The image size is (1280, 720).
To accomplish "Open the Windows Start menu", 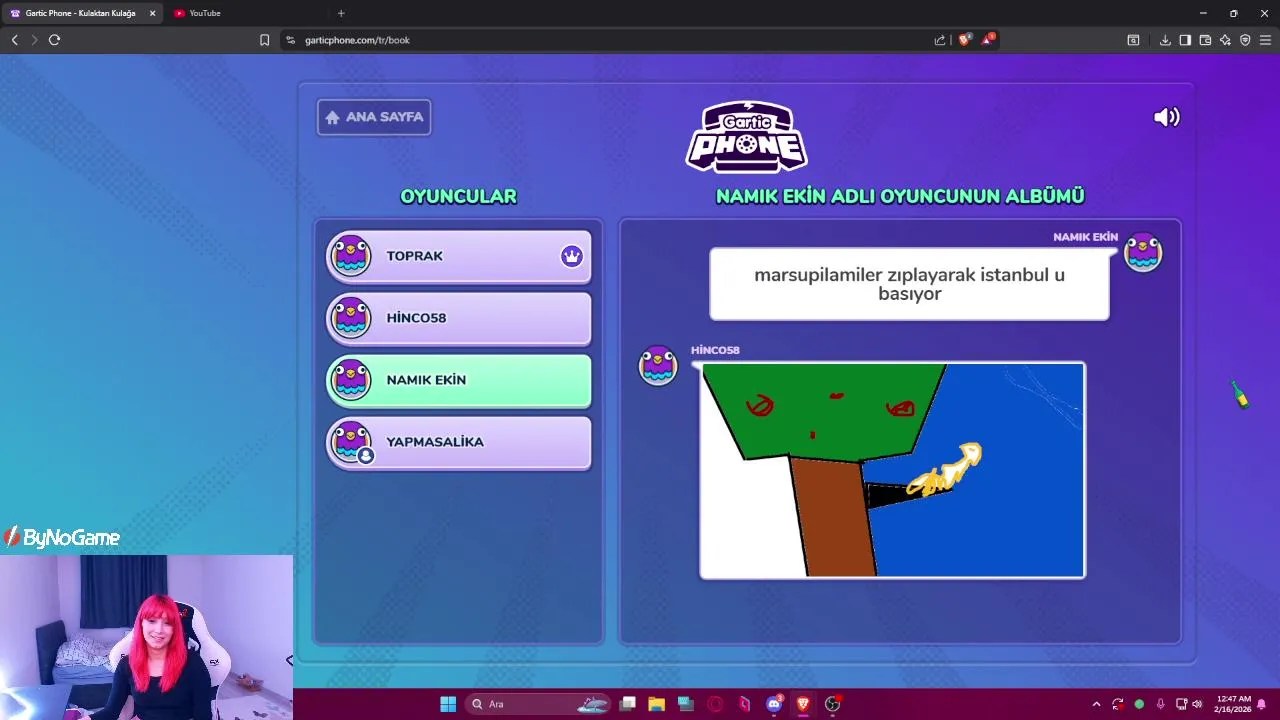I will [x=448, y=704].
